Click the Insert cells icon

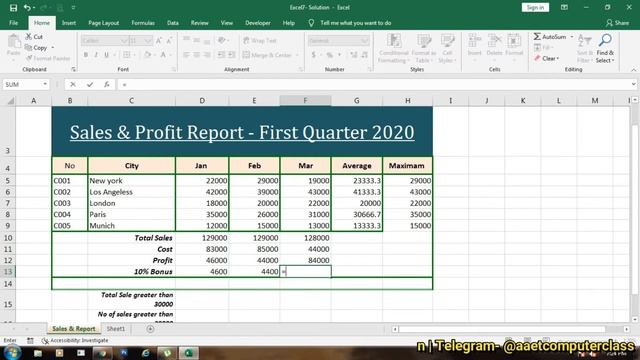(474, 41)
